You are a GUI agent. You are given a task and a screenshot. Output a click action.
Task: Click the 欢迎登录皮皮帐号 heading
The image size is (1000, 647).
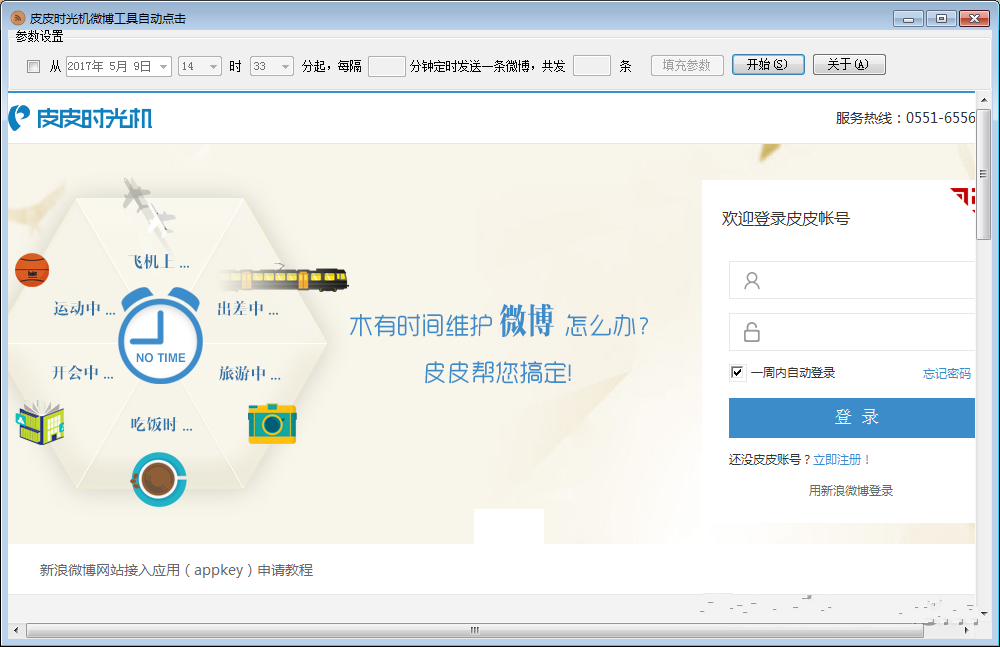click(x=786, y=219)
